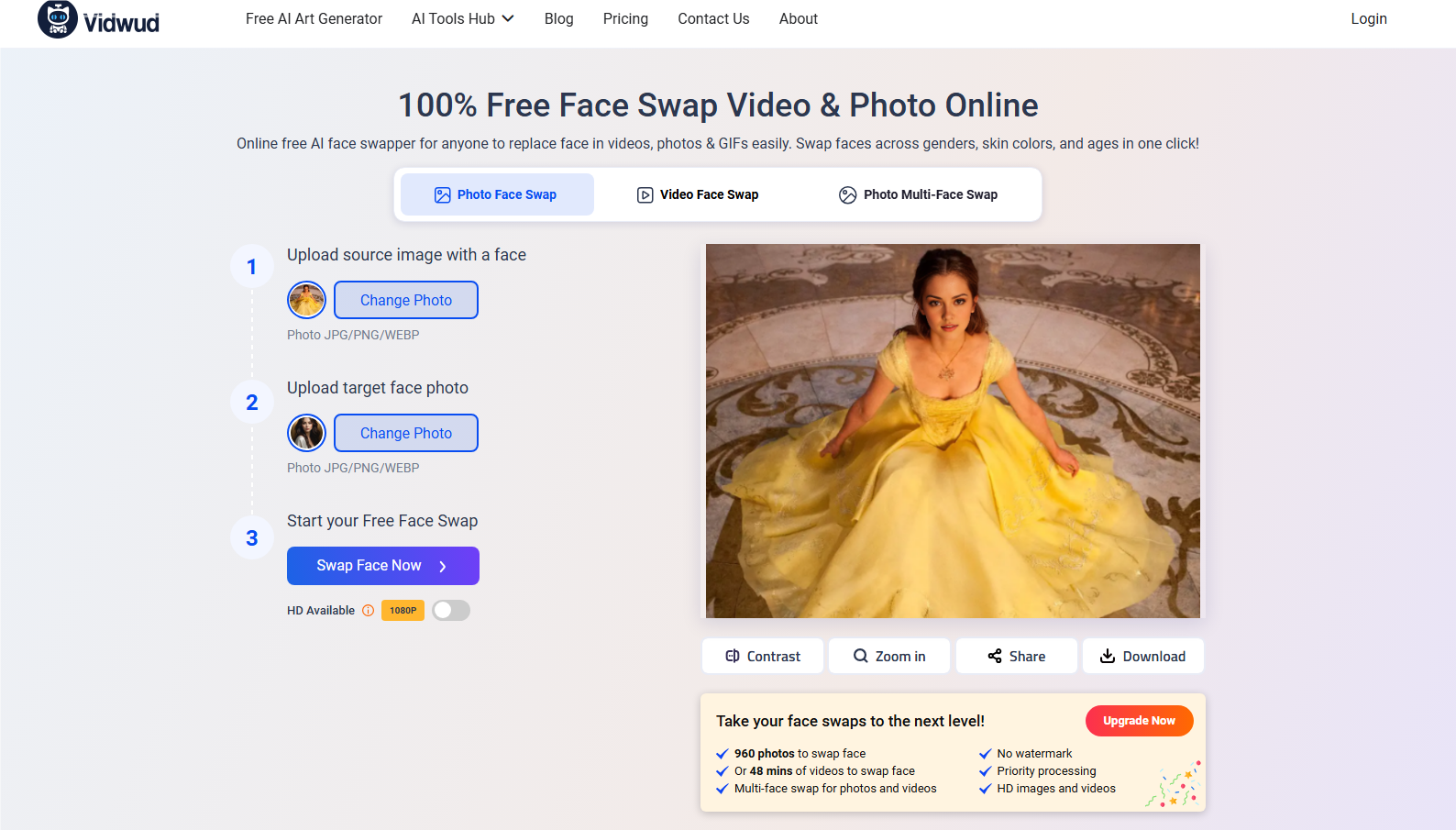1456x830 pixels.
Task: Click the Swap Face Now button
Action: [x=383, y=566]
